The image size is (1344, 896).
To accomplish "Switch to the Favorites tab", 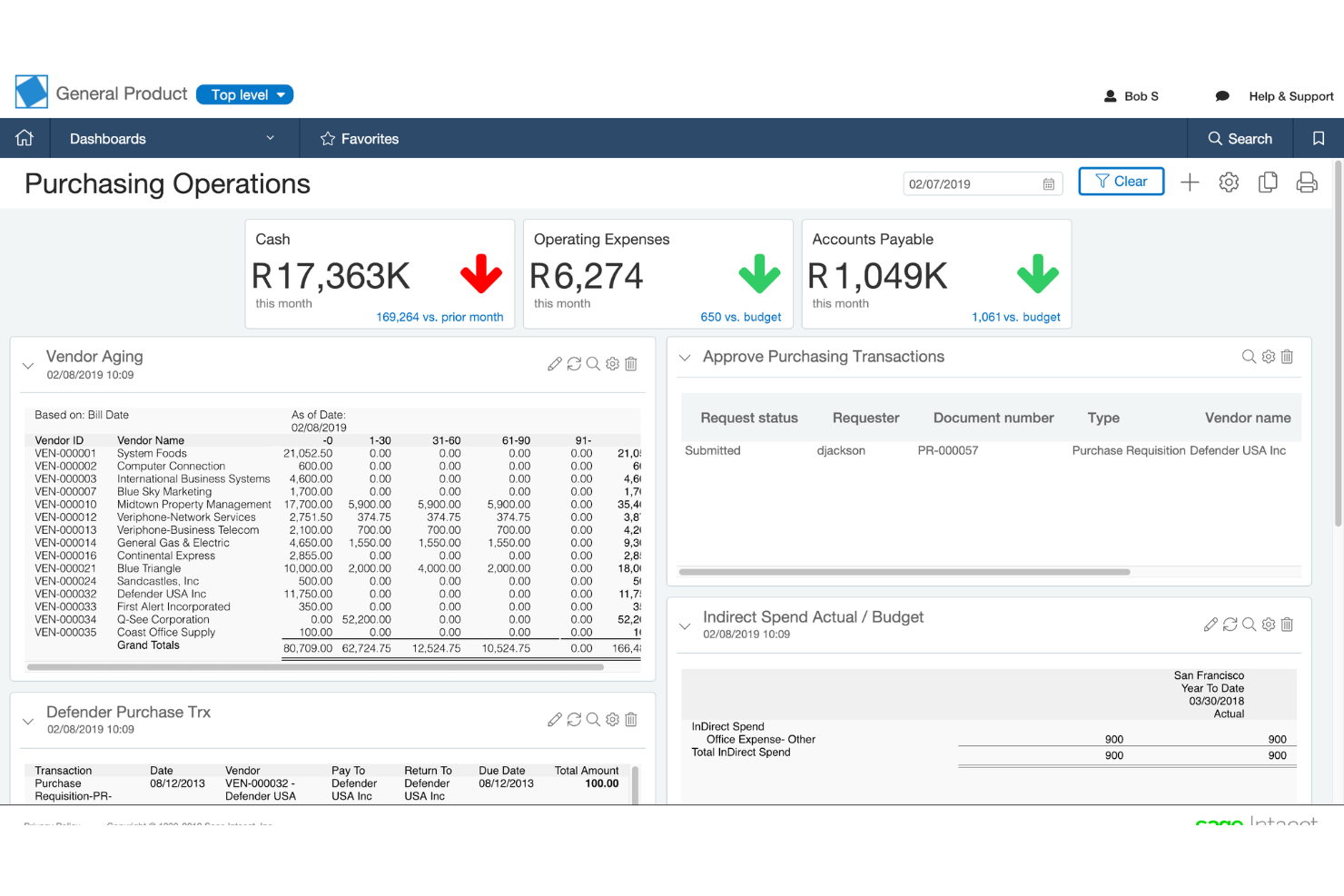I will (x=359, y=138).
